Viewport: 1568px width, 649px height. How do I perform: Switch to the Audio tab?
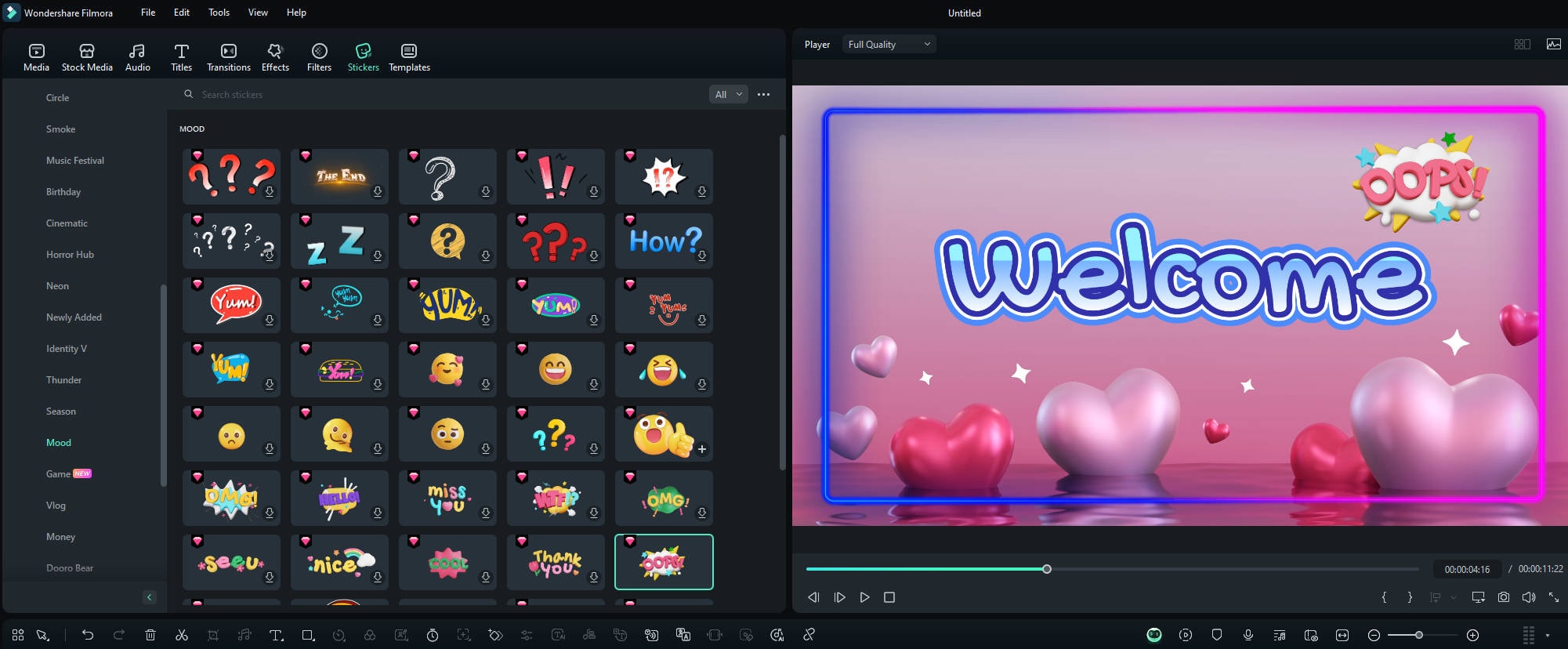click(x=137, y=58)
